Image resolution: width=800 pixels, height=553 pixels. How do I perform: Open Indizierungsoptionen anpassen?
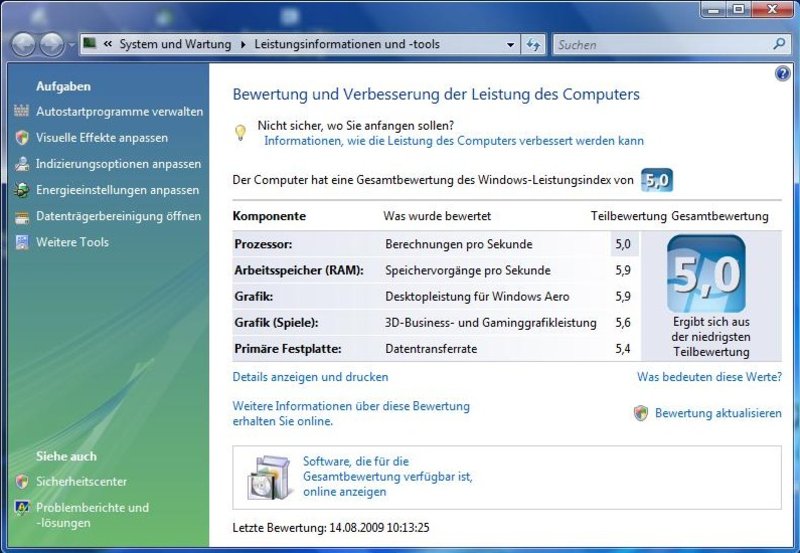(118, 164)
